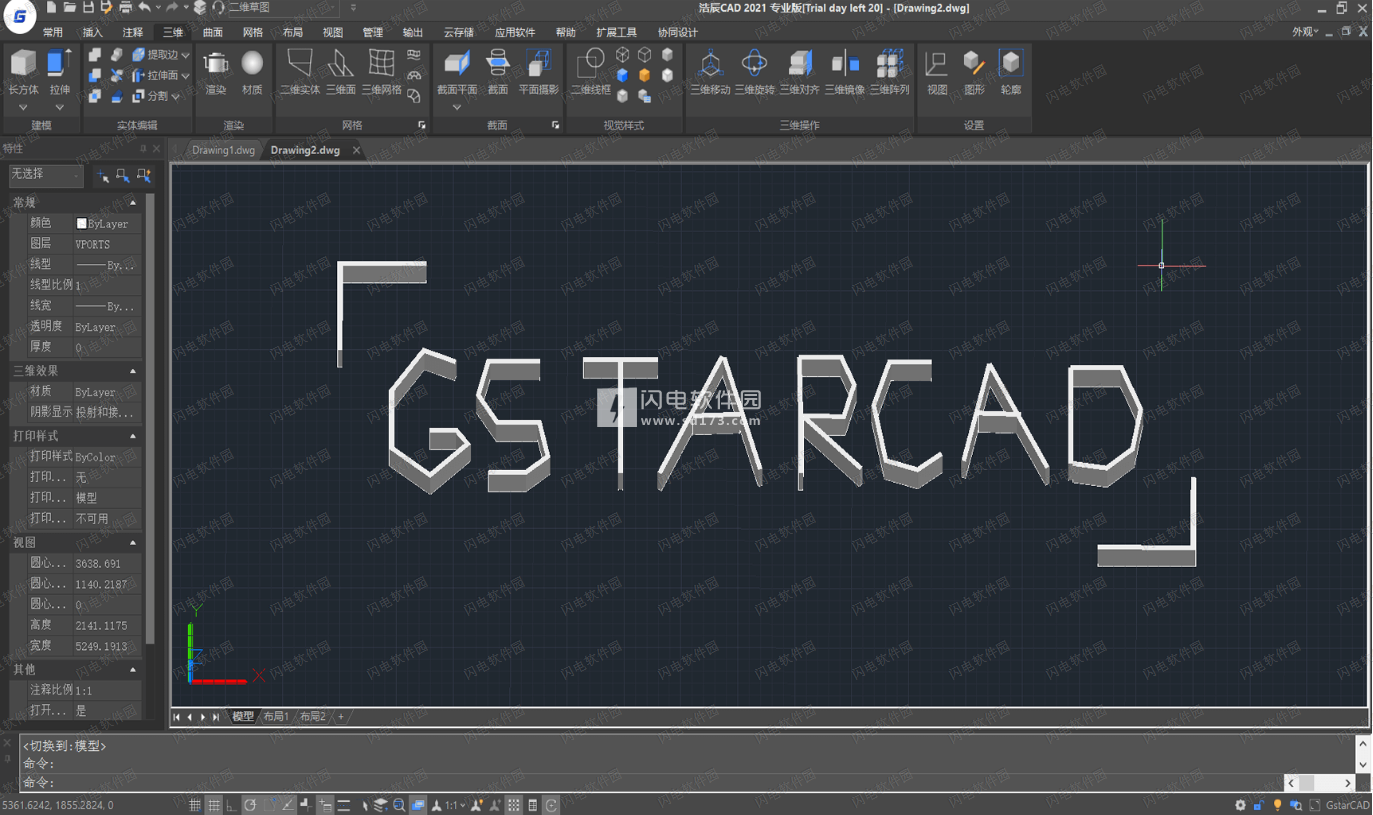Switch to the 布局2 layout tab
Image resolution: width=1373 pixels, height=815 pixels.
click(313, 716)
